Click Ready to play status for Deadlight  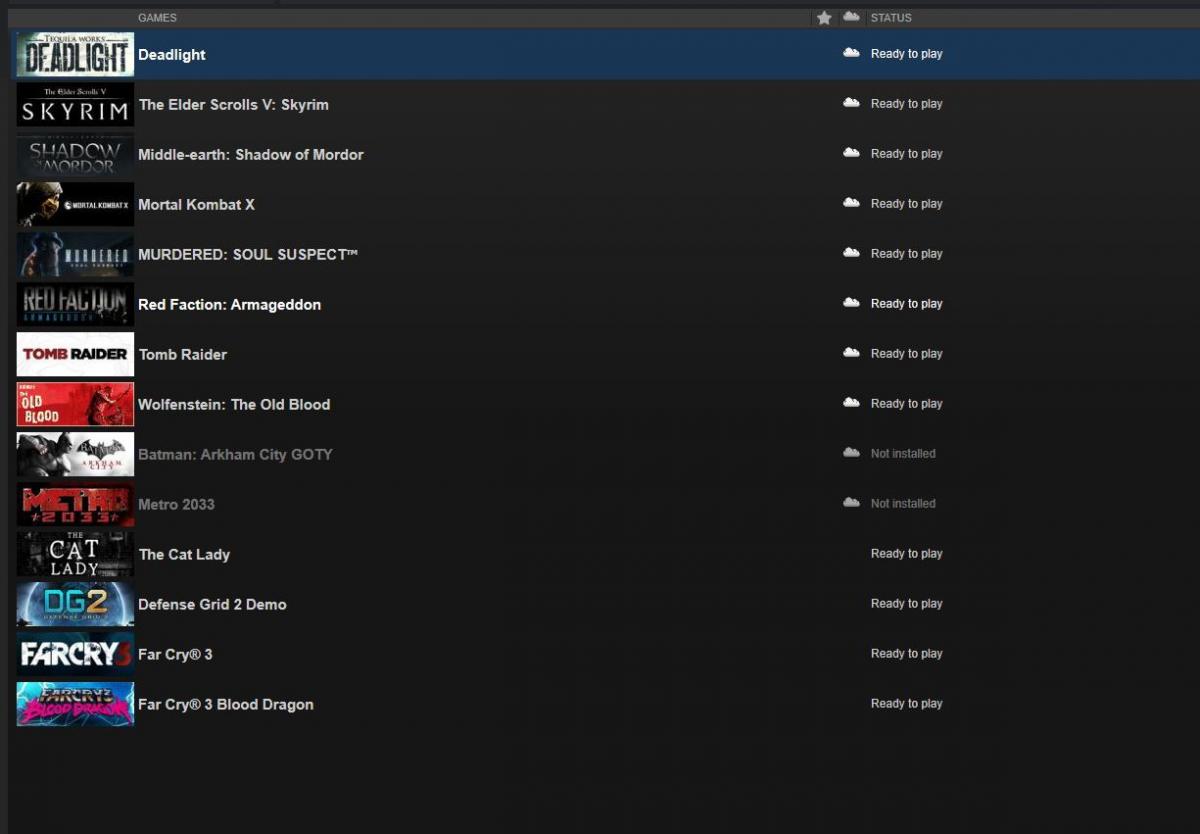pyautogui.click(x=907, y=54)
